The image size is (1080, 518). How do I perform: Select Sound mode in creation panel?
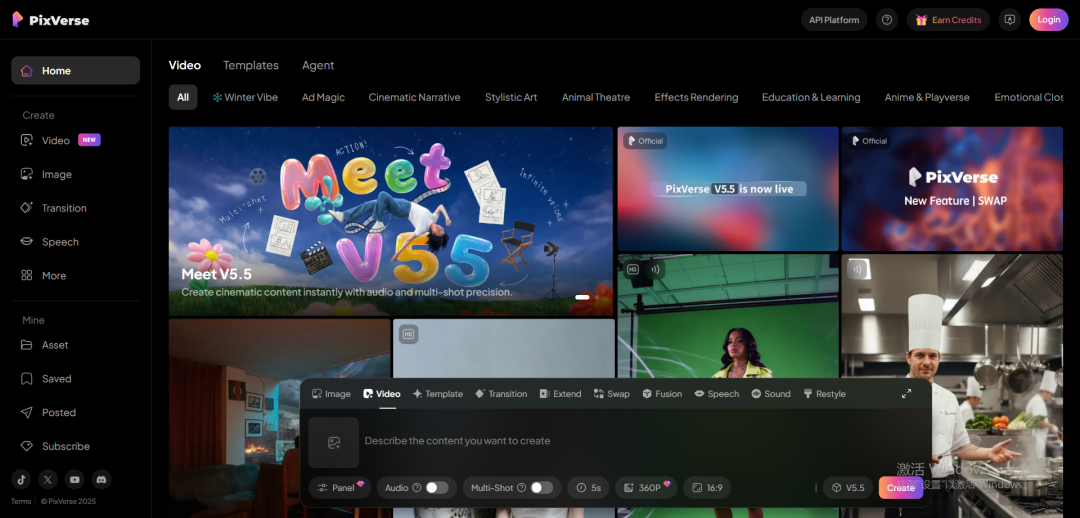coord(771,394)
